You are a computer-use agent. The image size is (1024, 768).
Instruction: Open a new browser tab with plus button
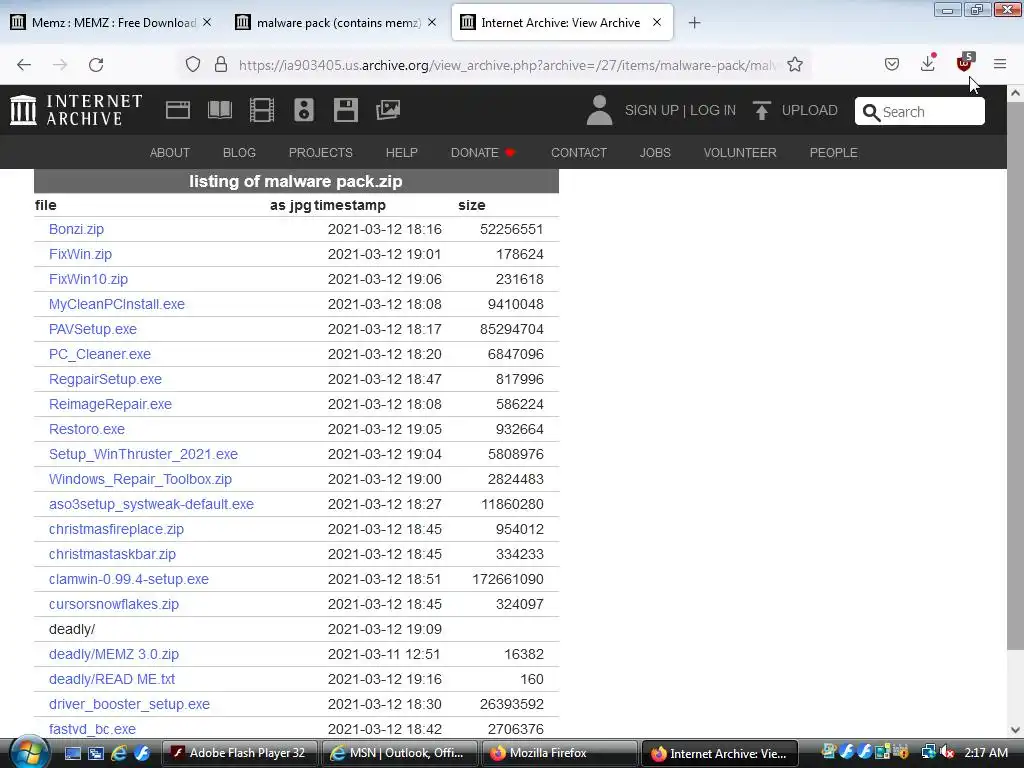(x=694, y=23)
